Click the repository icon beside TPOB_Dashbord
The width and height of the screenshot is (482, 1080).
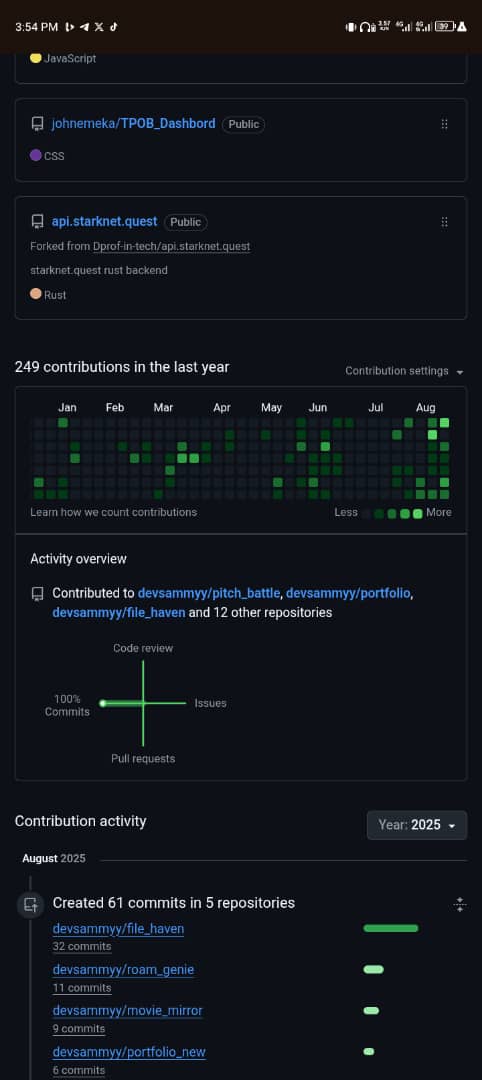(37, 125)
